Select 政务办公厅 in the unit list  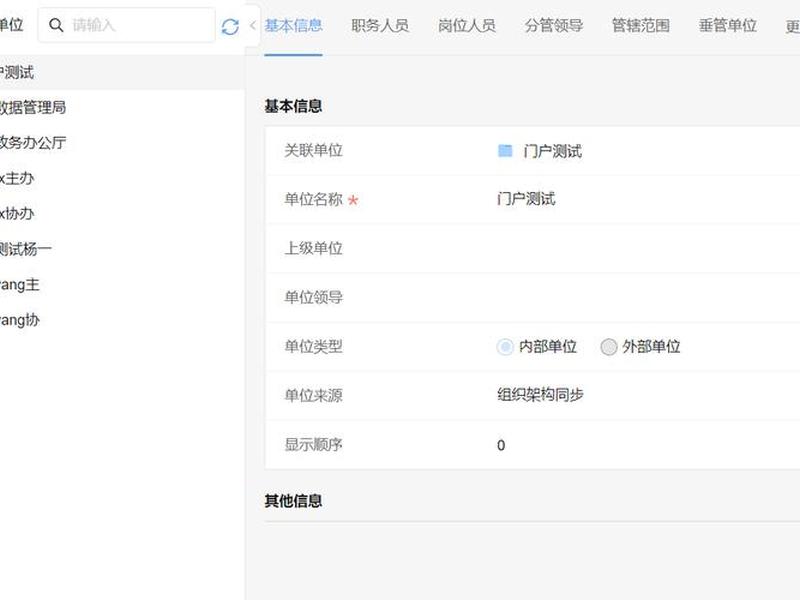122,143
